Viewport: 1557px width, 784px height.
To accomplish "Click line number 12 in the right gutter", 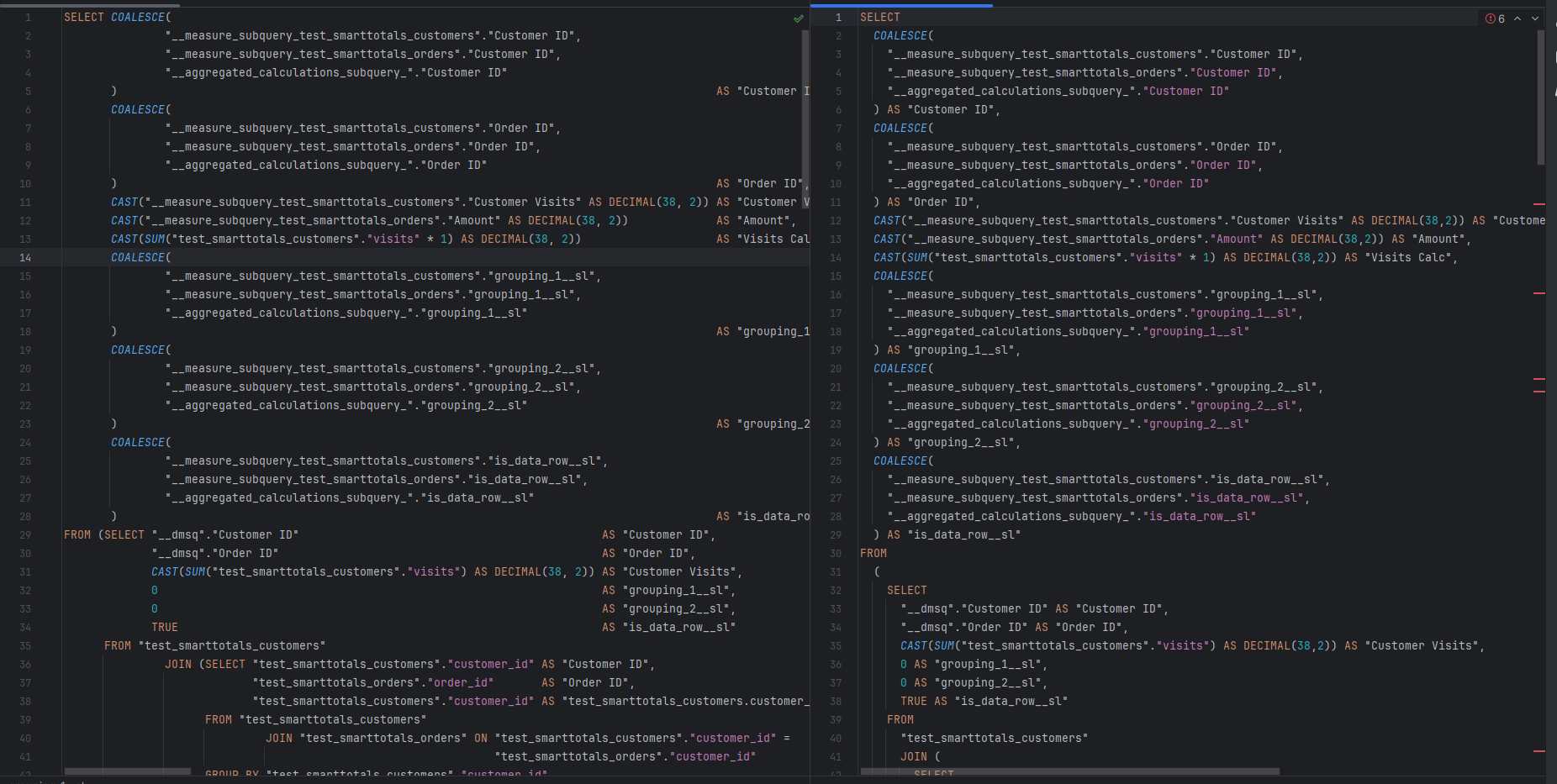I will click(836, 221).
